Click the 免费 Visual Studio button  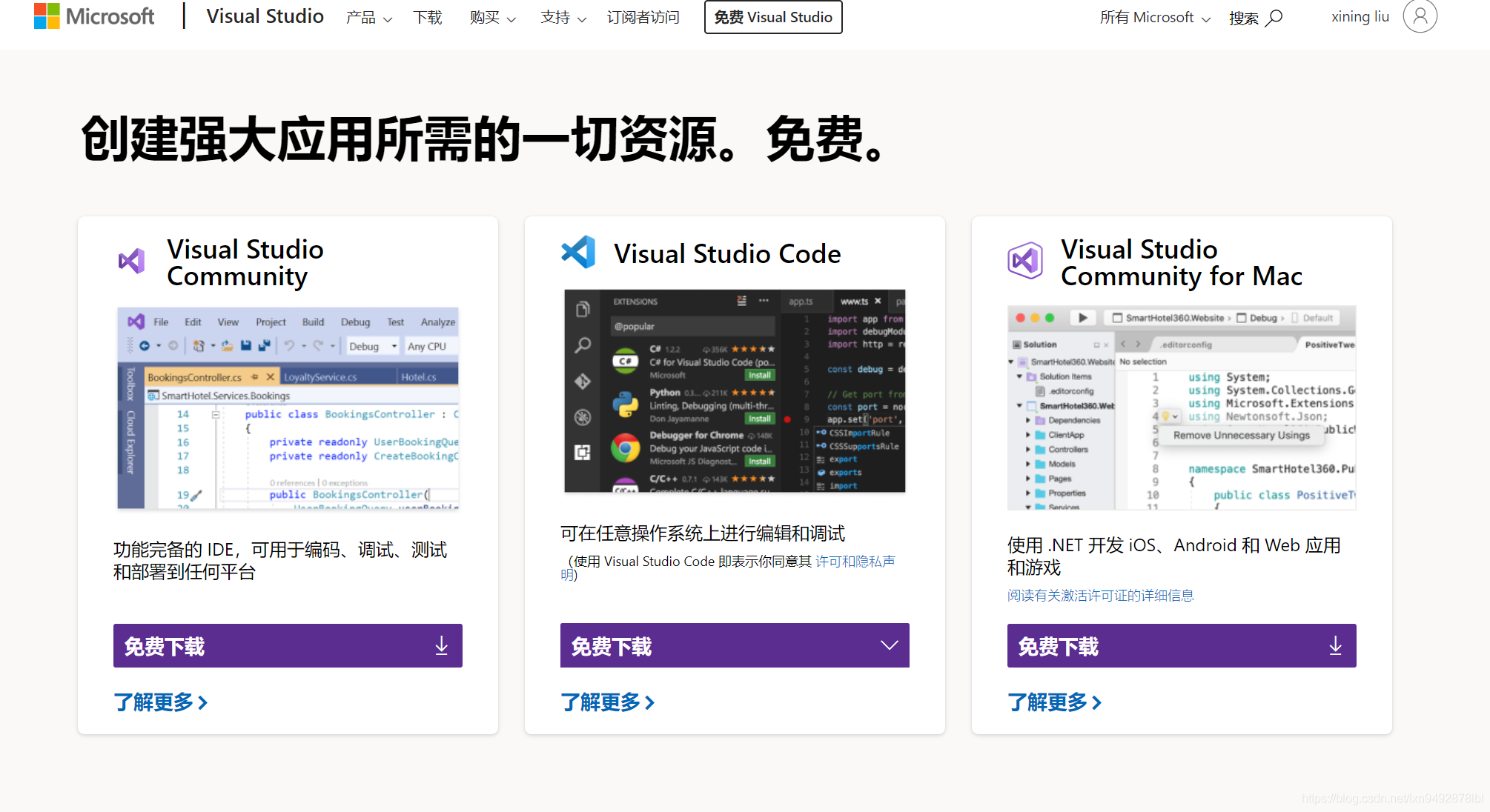pos(773,17)
